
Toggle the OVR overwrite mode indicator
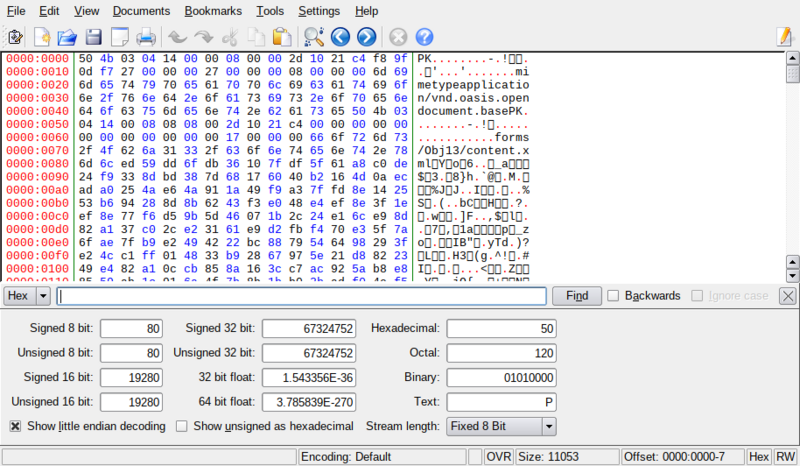click(498, 456)
